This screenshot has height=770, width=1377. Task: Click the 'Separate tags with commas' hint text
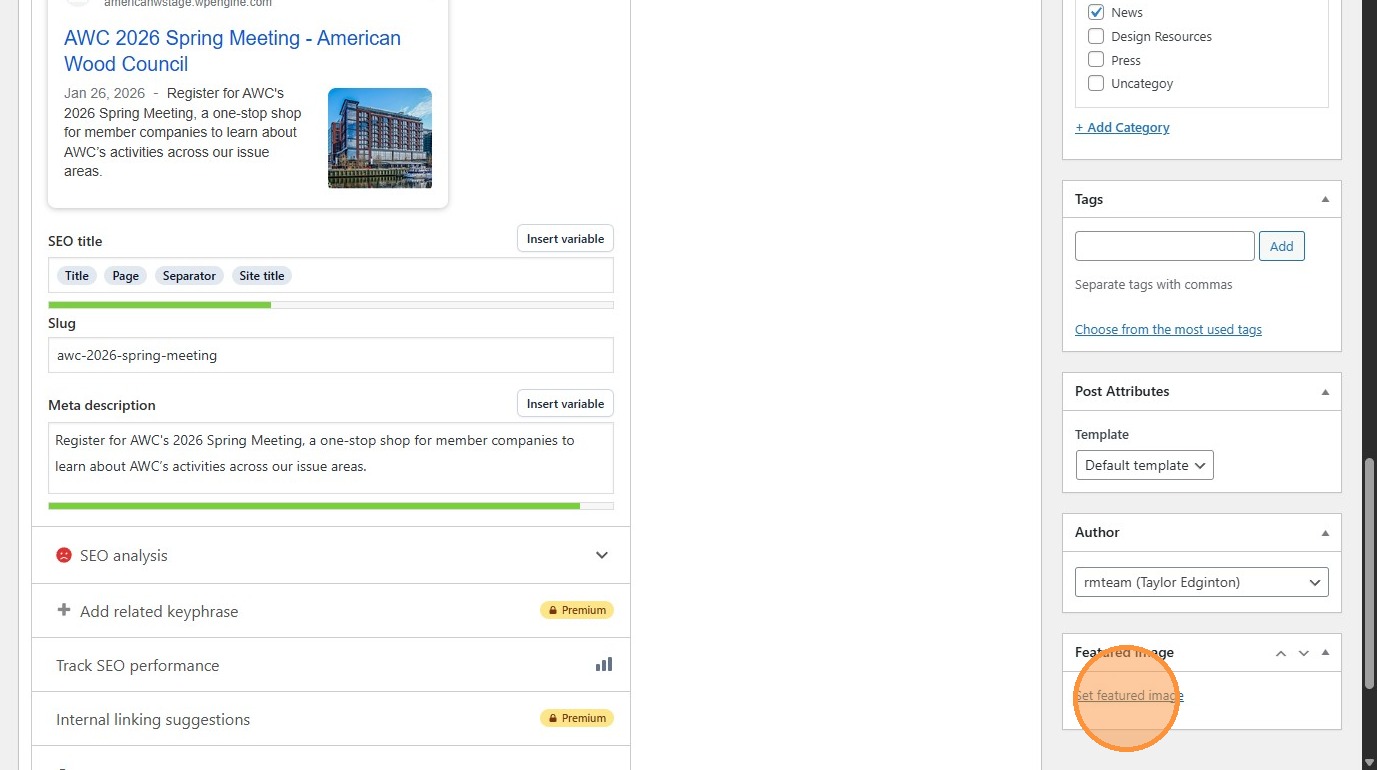point(1154,285)
